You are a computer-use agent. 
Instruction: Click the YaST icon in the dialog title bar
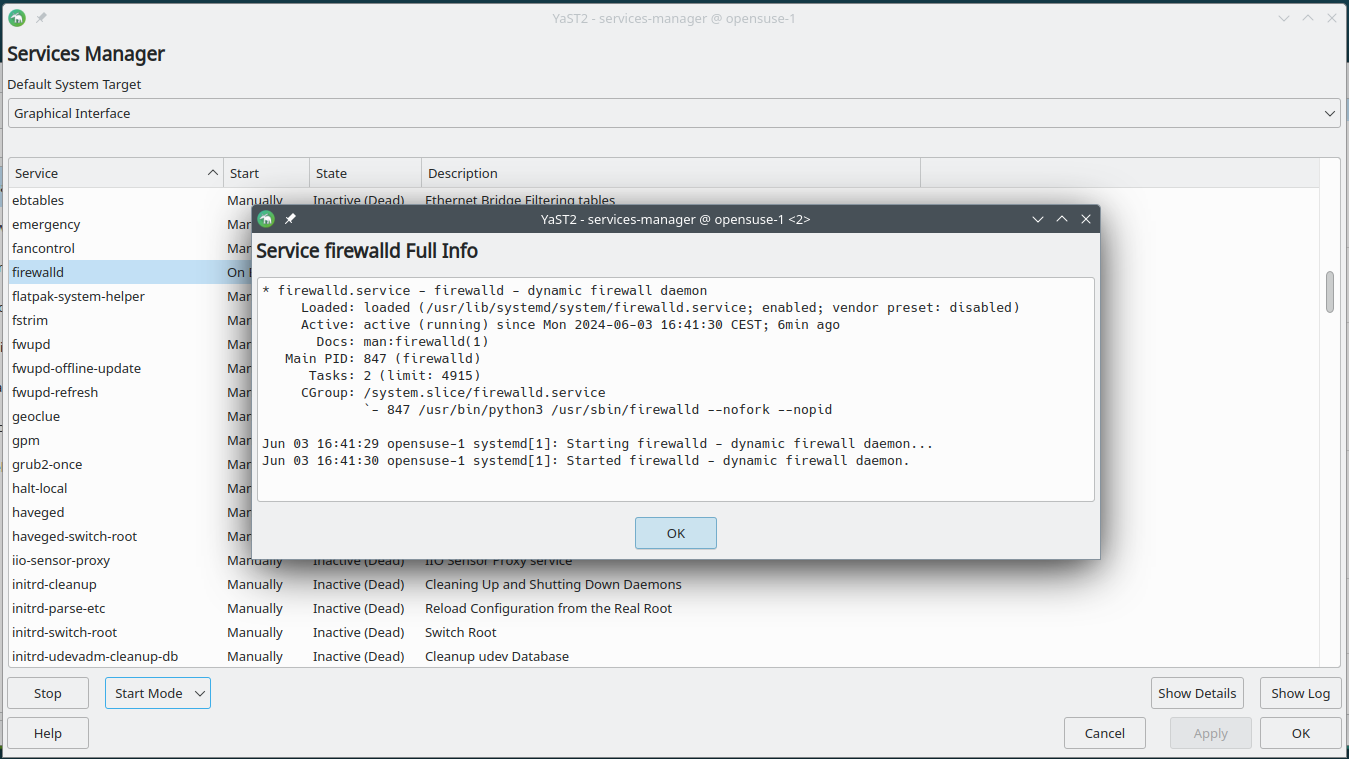266,219
